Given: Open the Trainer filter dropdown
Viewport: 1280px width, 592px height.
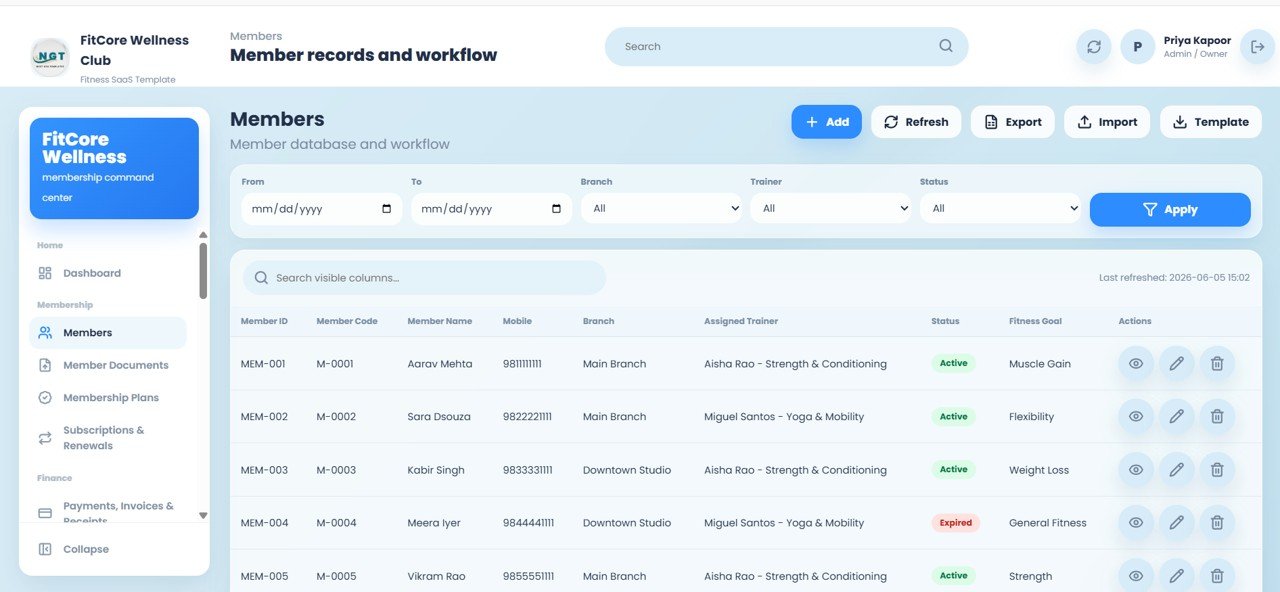Looking at the screenshot, I should point(831,209).
